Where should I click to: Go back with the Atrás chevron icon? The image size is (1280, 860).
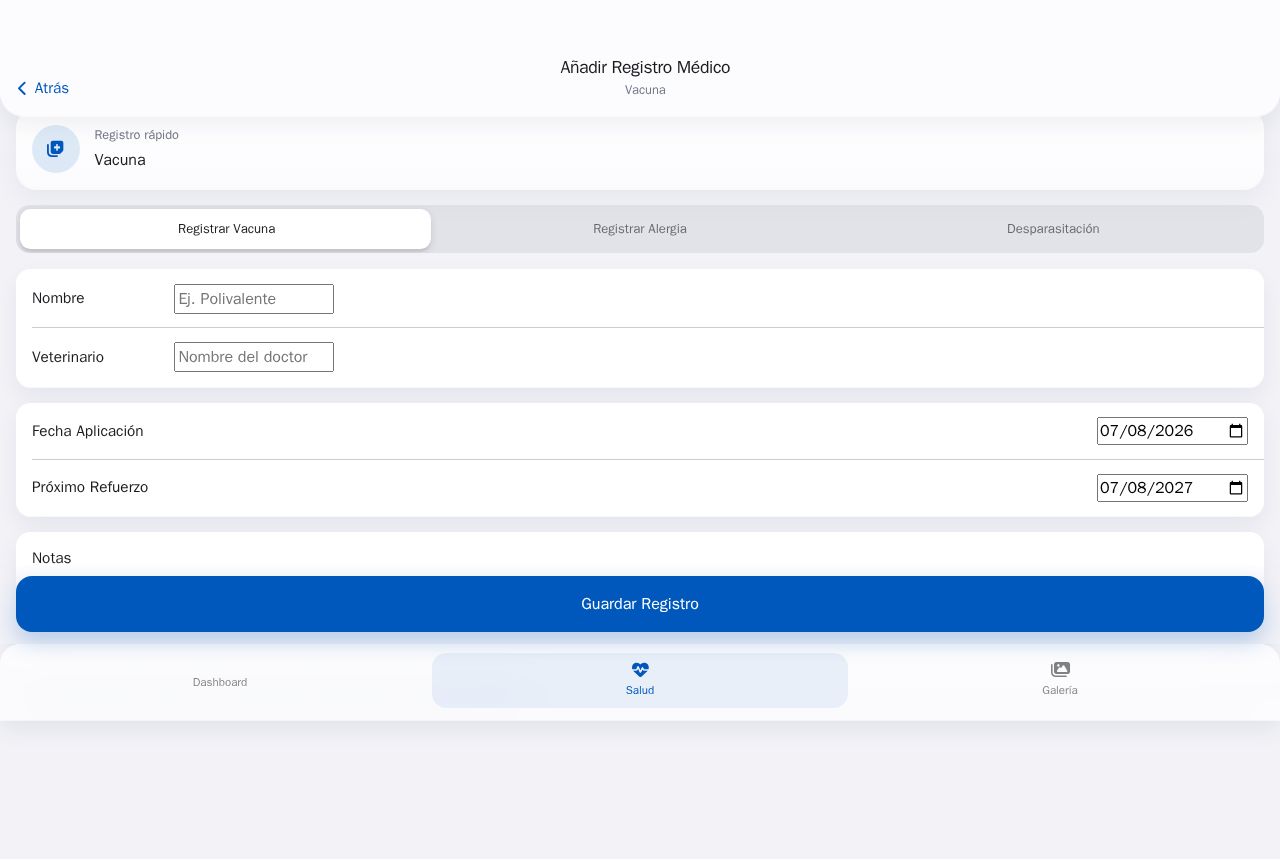(x=22, y=89)
